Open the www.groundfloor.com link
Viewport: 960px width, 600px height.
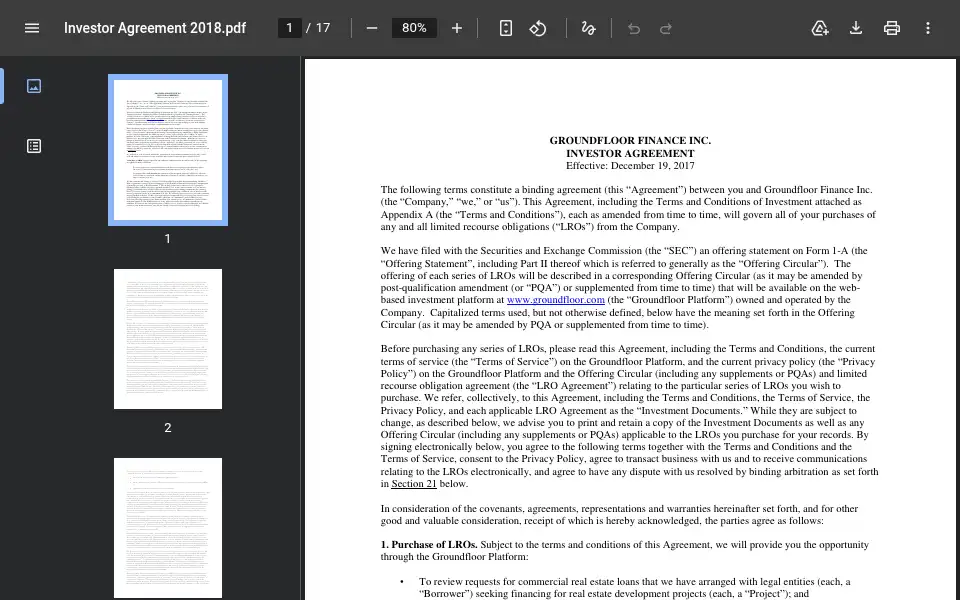tap(555, 300)
